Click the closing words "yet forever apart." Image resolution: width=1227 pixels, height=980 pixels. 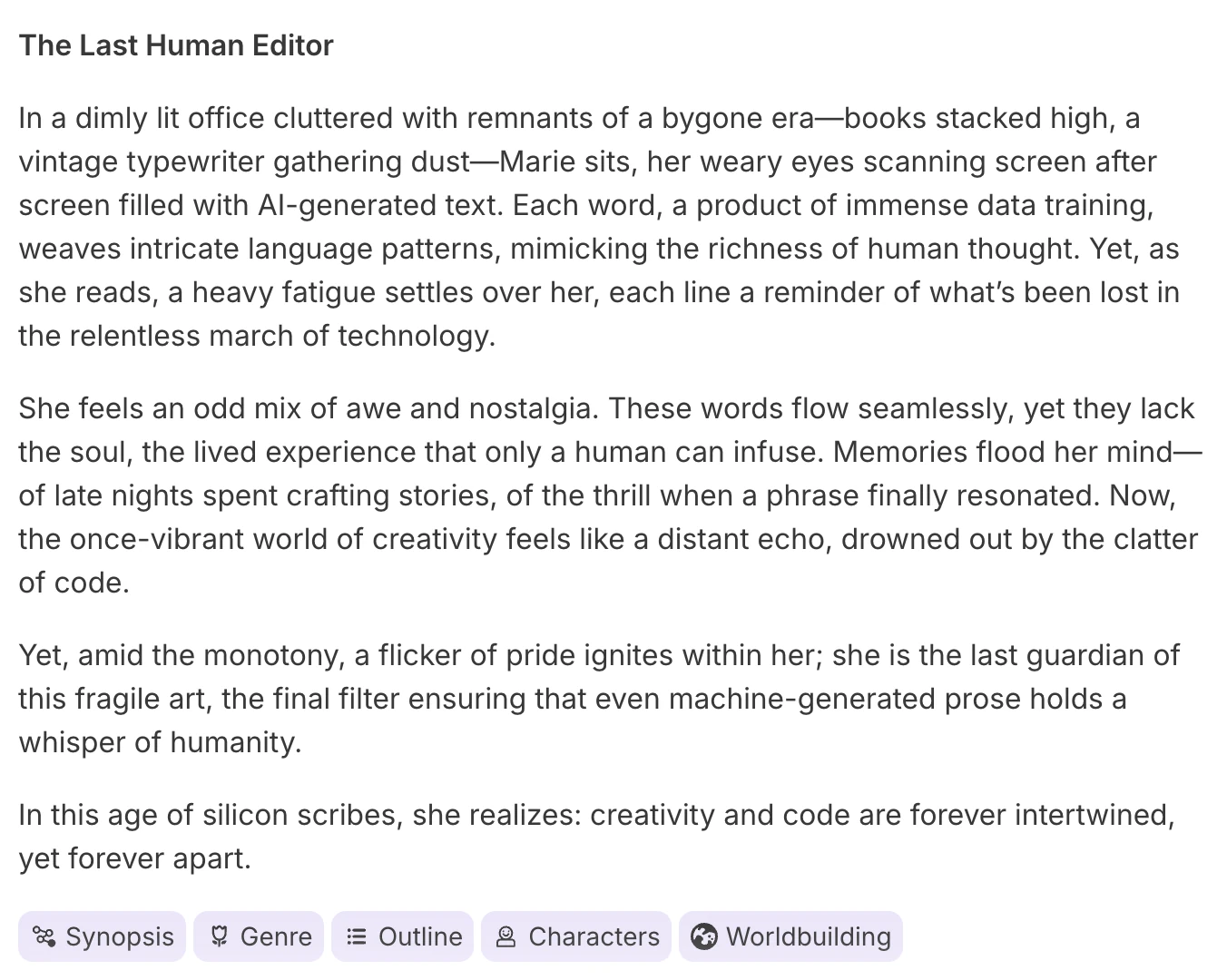pyautogui.click(x=134, y=858)
